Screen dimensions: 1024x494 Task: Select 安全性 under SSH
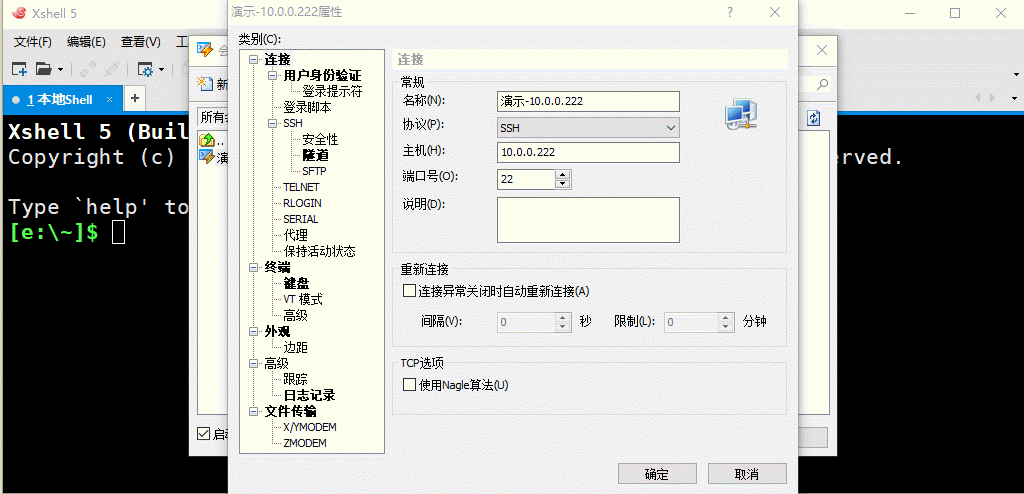point(320,140)
